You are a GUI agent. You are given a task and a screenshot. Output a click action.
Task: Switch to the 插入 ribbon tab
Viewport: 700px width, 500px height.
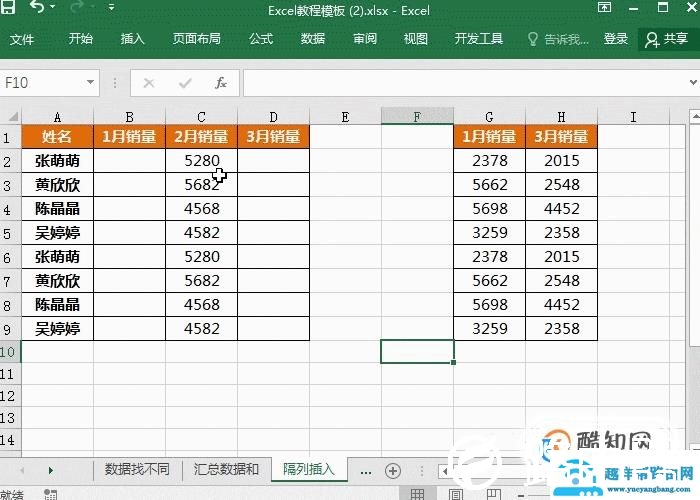coord(133,39)
